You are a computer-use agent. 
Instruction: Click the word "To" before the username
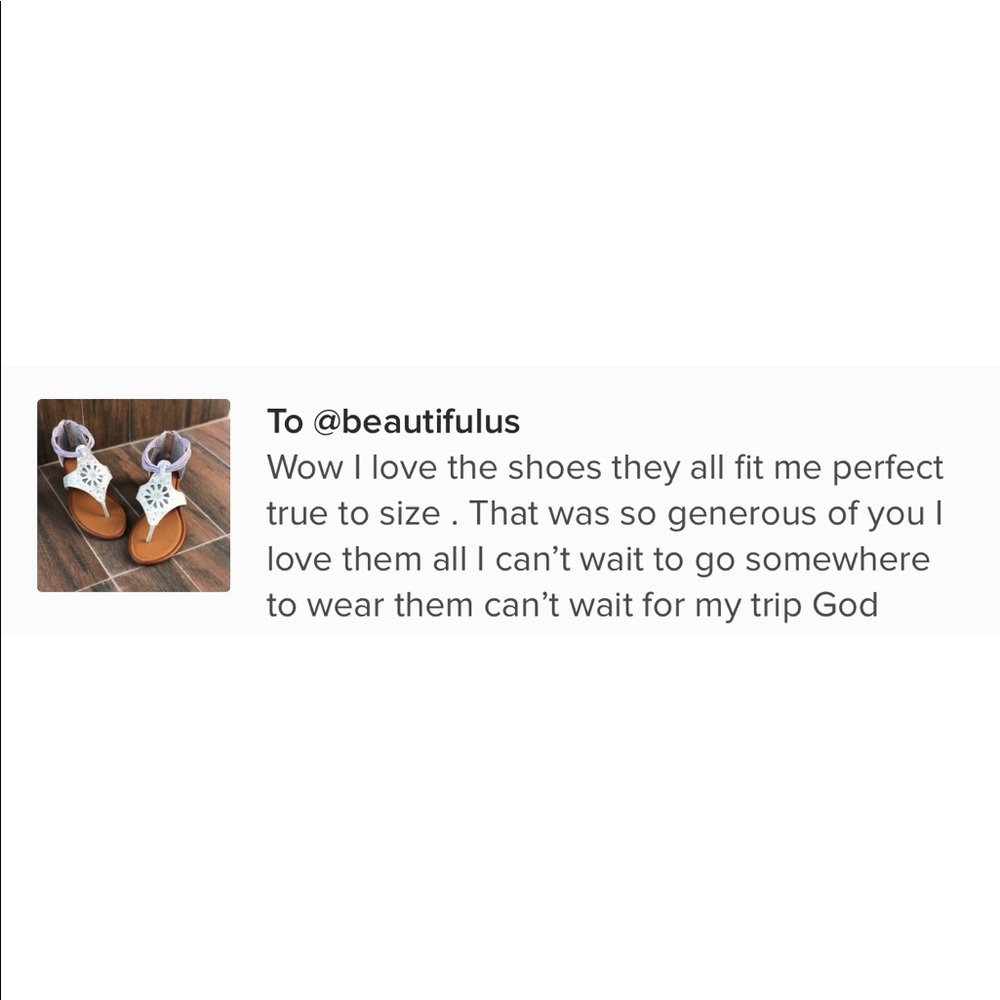click(x=284, y=422)
